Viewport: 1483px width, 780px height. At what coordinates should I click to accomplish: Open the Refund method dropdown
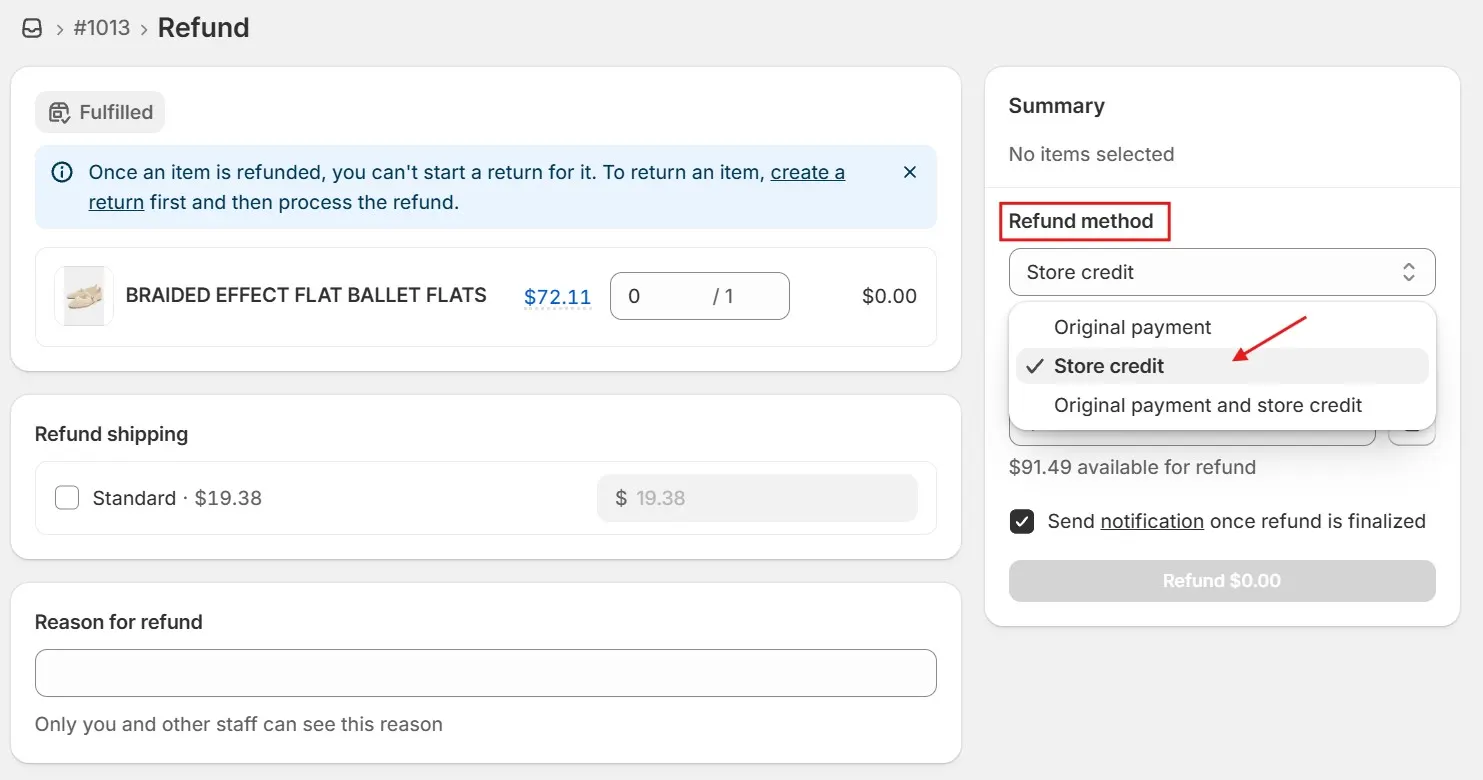coord(1222,272)
